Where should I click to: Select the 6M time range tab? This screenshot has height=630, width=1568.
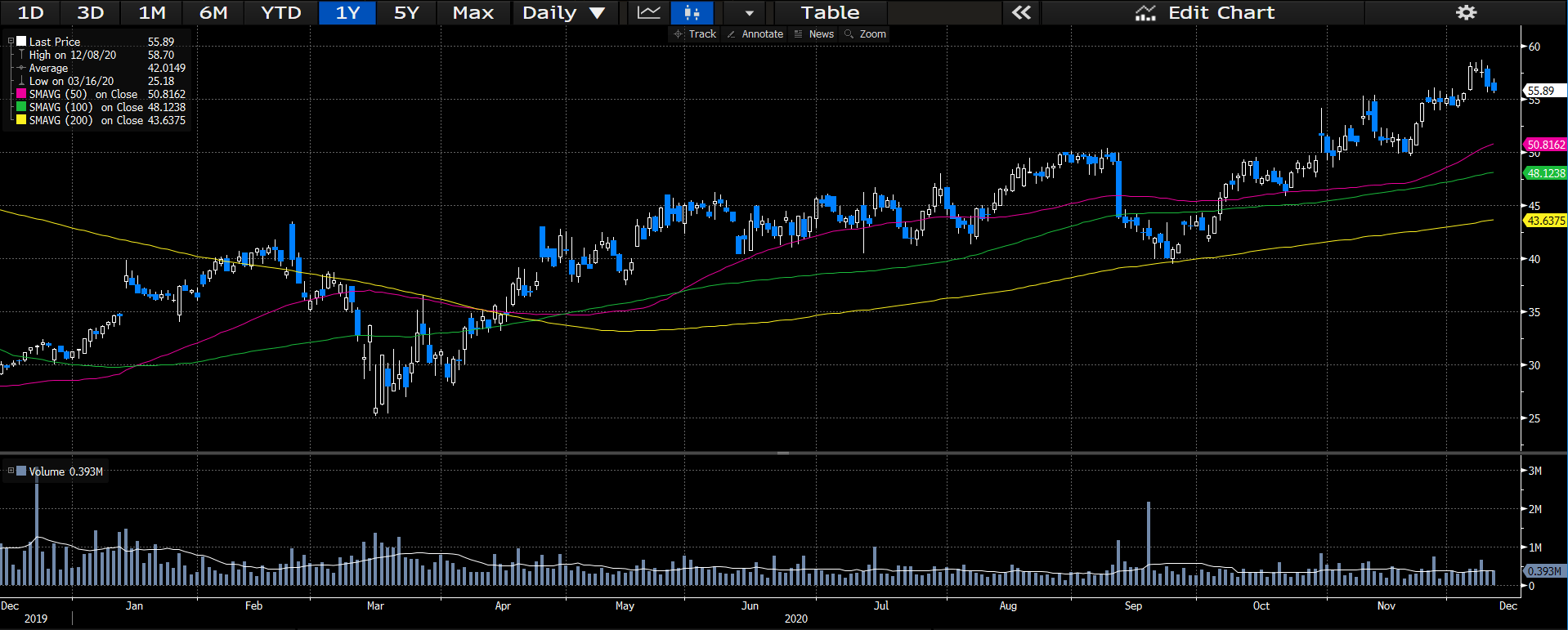[x=213, y=13]
